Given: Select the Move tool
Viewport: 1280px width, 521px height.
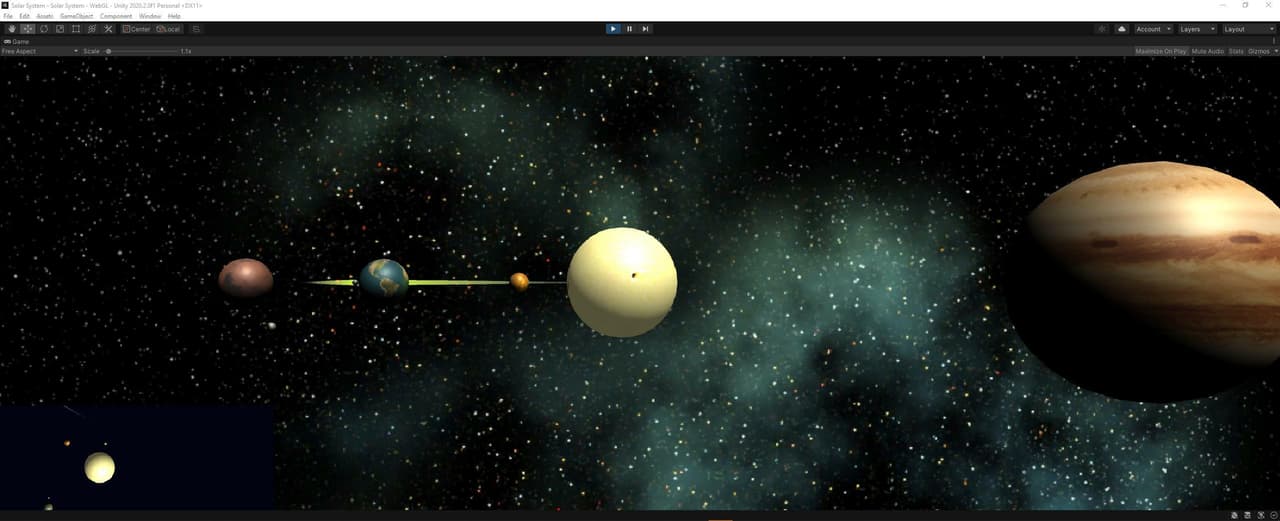Looking at the screenshot, I should [28, 29].
